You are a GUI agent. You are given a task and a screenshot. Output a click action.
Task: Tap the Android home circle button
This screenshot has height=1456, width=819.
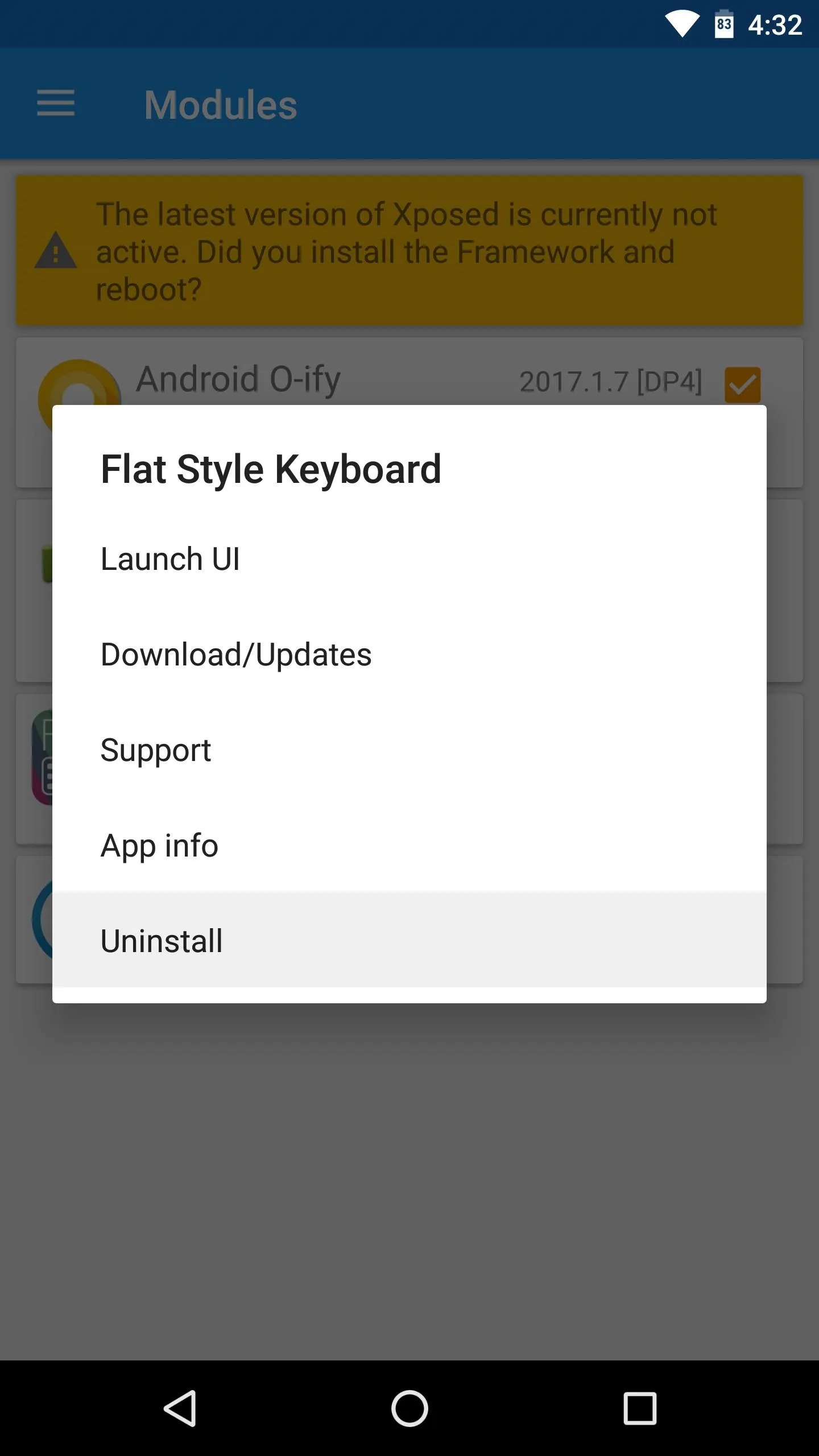(409, 1408)
